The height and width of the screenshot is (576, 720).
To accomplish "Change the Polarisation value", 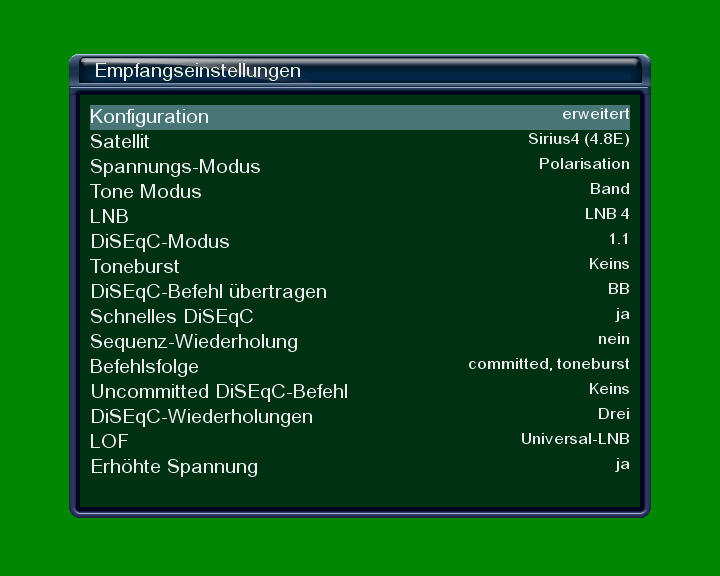I will point(584,164).
